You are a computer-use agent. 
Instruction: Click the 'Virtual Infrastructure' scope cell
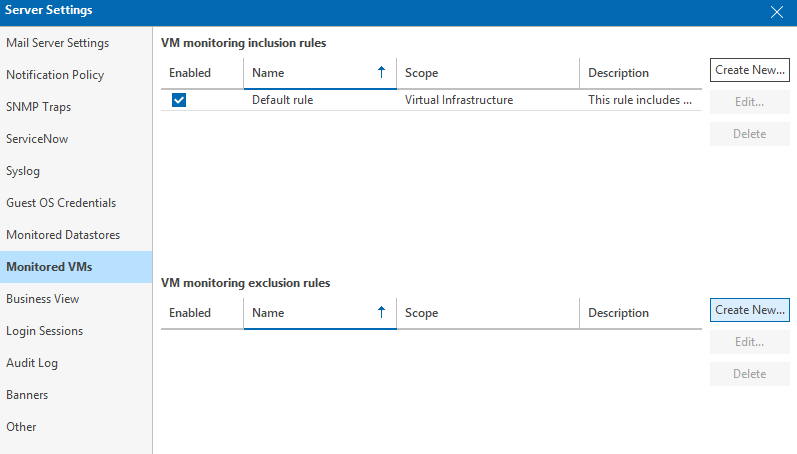488,100
